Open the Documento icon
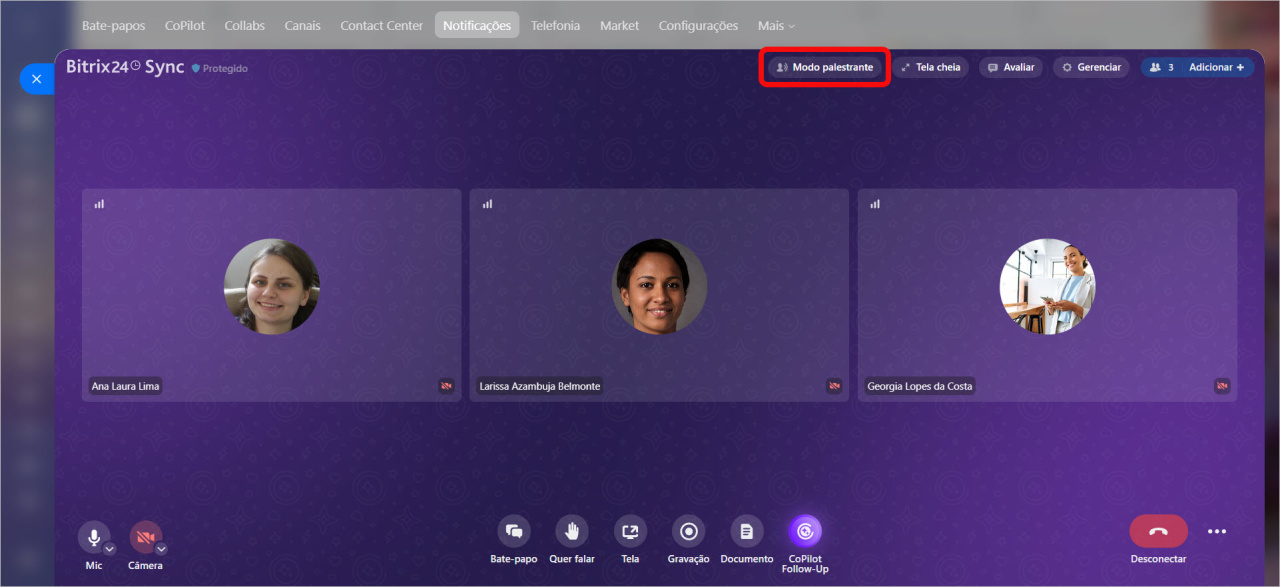This screenshot has width=1280, height=587. click(x=747, y=531)
